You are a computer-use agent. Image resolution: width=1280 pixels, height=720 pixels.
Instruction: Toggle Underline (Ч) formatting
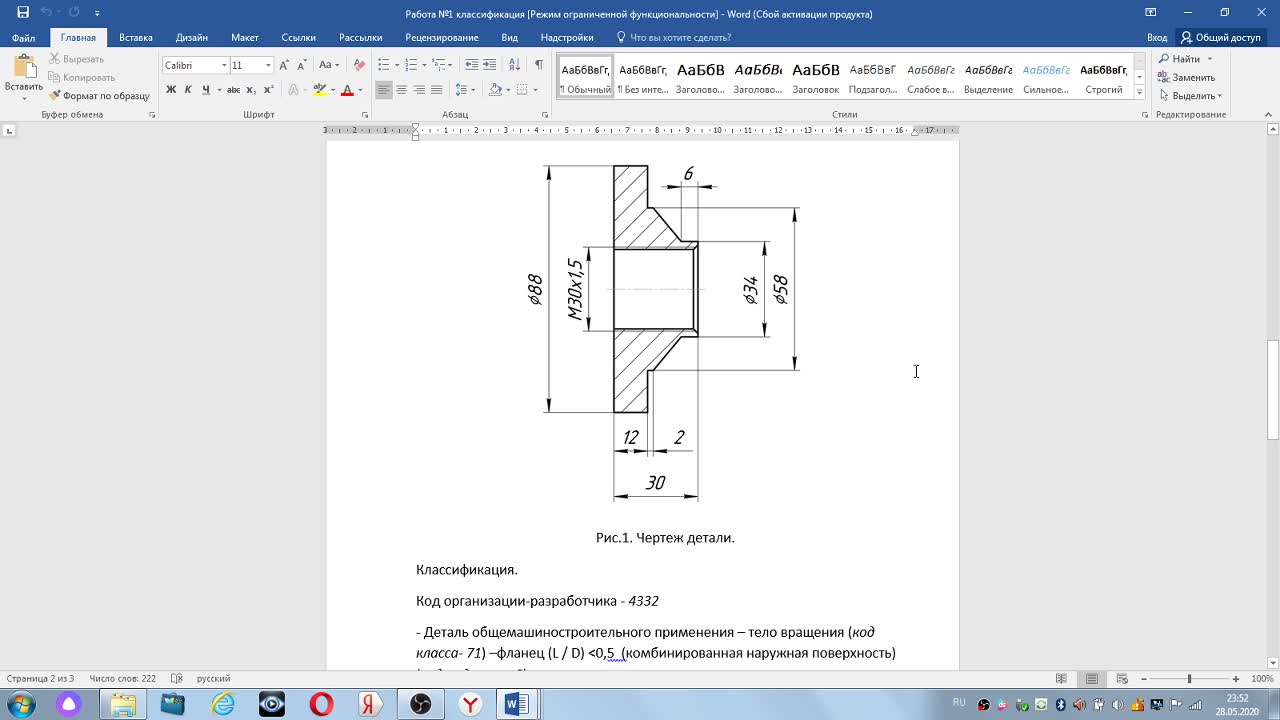click(x=205, y=90)
